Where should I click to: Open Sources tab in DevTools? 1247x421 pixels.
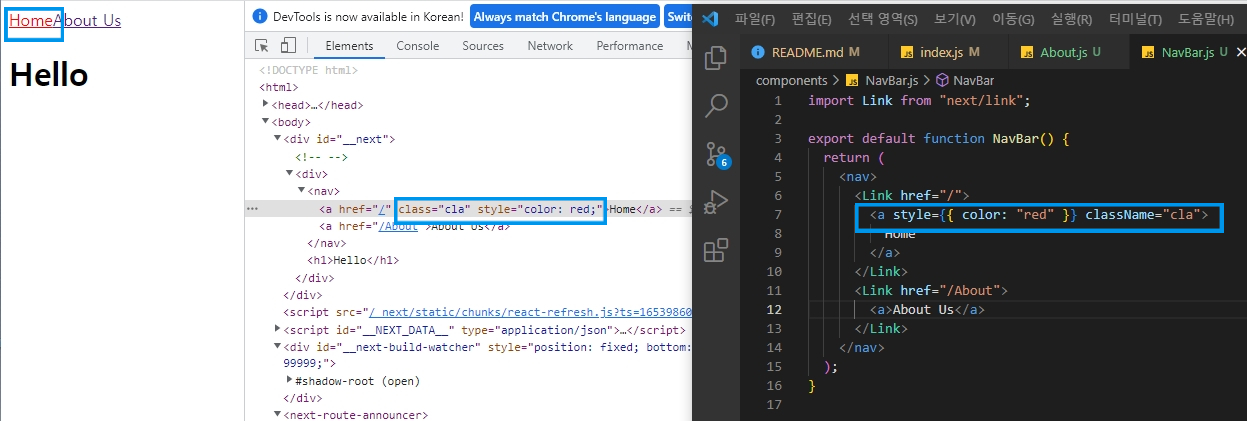pos(483,46)
